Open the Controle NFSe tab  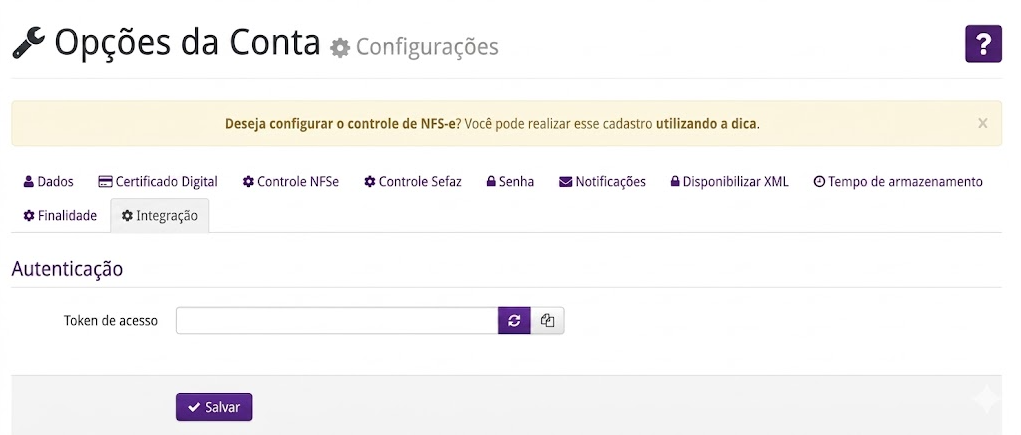(291, 182)
